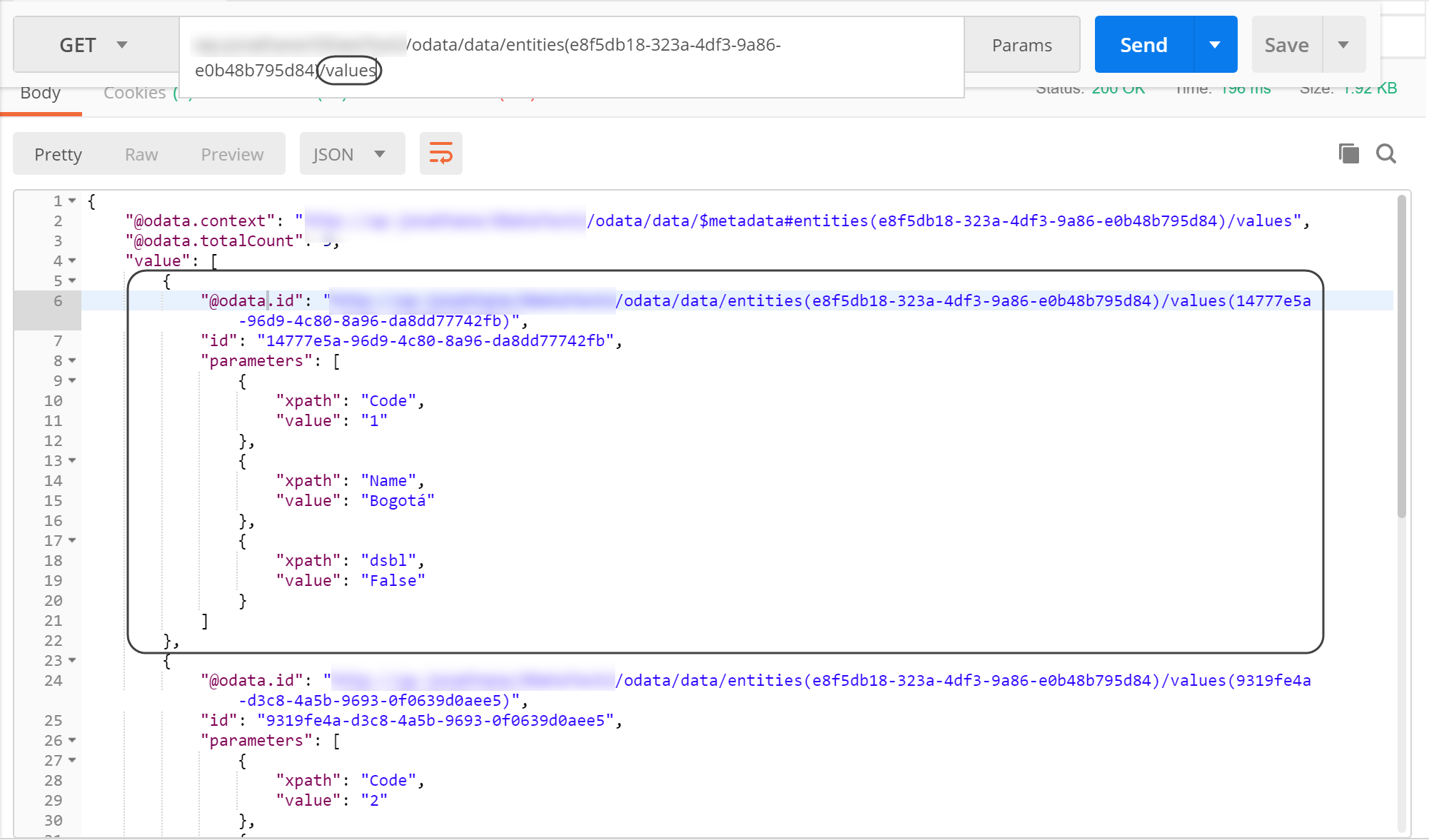This screenshot has width=1429, height=840.
Task: Collapse the object at line 27
Action: [x=72, y=761]
